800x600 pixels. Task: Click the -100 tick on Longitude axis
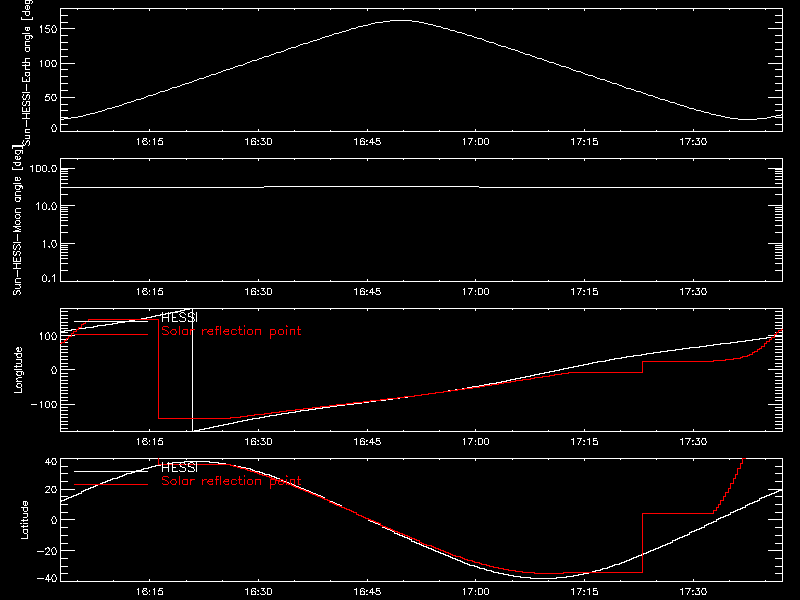[x=44, y=404]
